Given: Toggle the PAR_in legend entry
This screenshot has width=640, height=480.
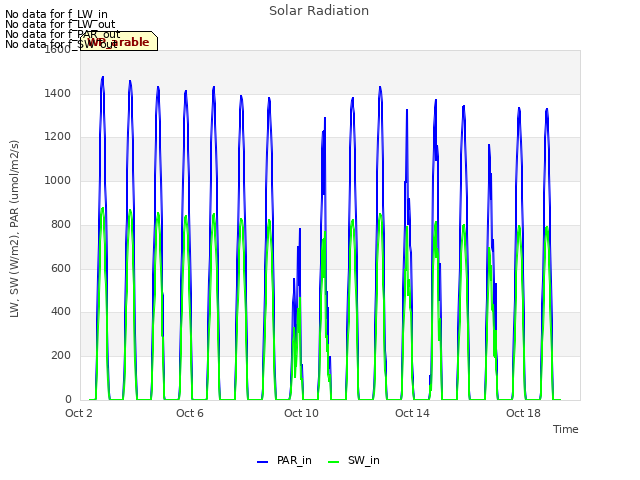Looking at the screenshot, I should point(284,460).
